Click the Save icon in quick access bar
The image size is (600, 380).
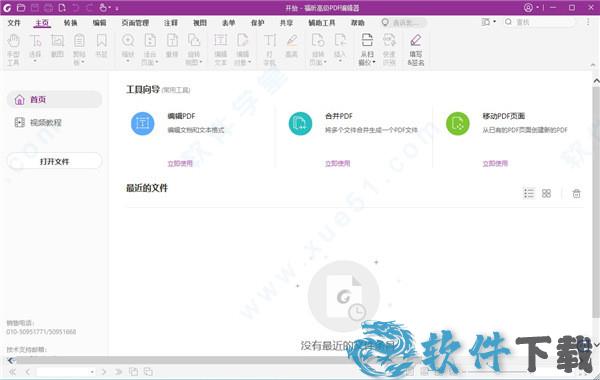coord(35,7)
